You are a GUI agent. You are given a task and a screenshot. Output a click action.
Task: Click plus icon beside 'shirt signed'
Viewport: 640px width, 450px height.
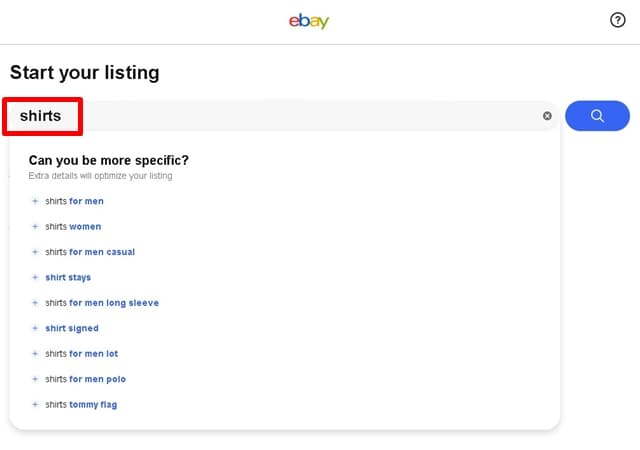[x=35, y=328]
